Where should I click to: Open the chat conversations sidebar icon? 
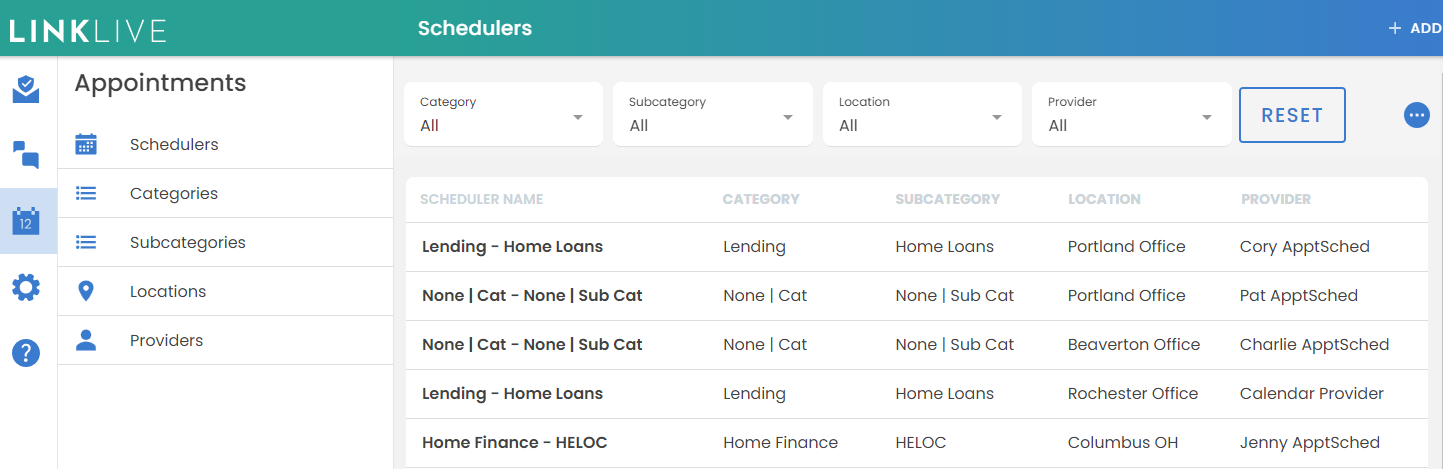click(26, 155)
